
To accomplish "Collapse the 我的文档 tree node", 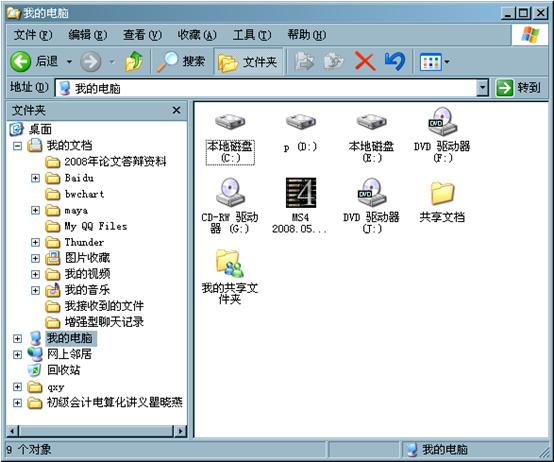I will tap(17, 146).
